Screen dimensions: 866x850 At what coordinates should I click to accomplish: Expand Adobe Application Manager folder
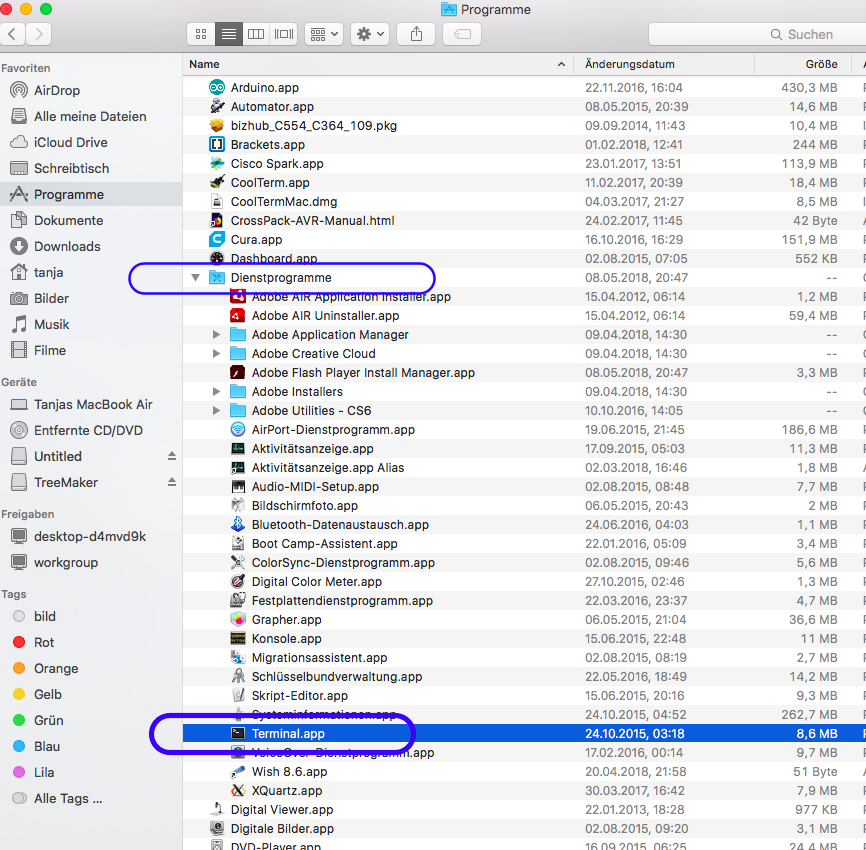[216, 334]
